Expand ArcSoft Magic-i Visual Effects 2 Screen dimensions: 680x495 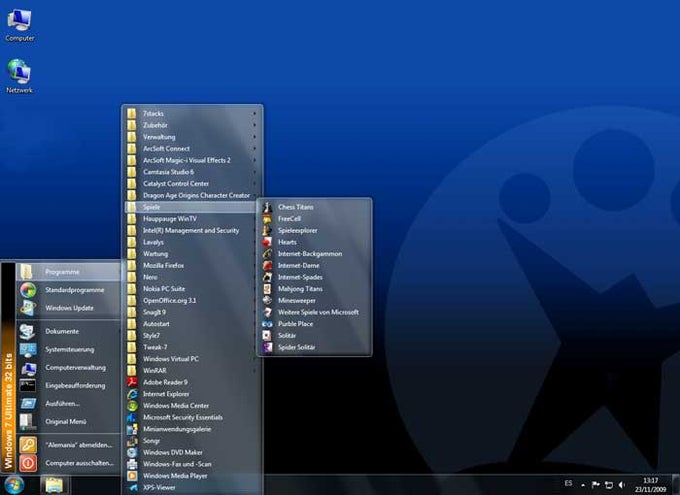(x=193, y=161)
